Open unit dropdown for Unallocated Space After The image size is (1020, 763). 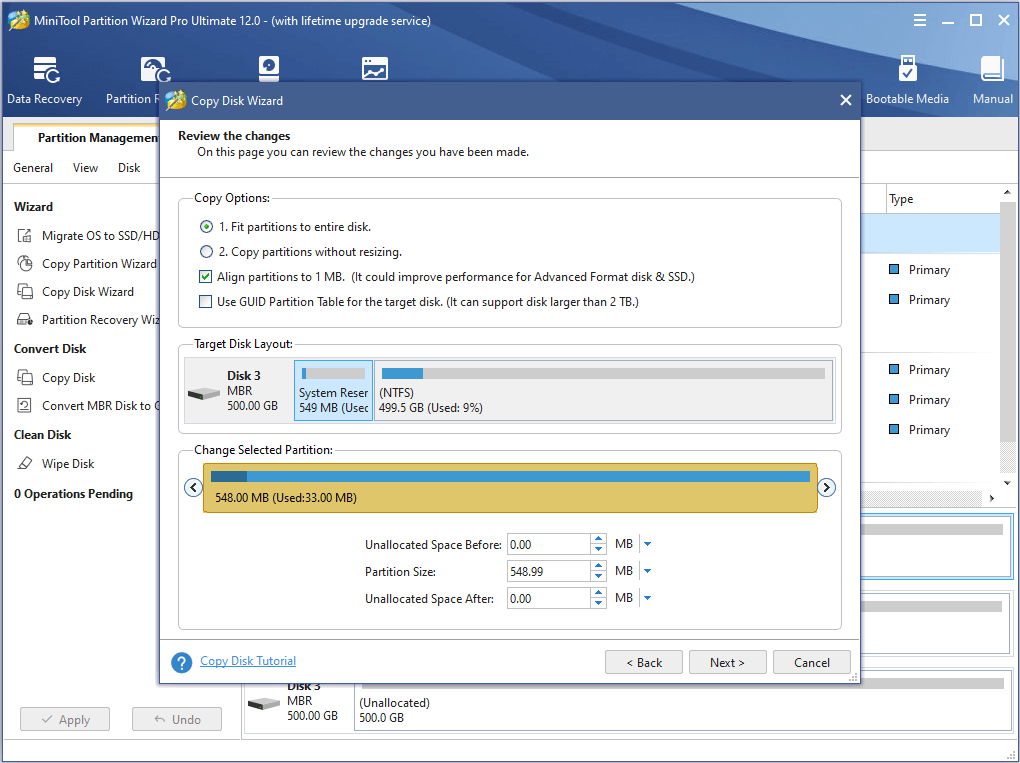(647, 598)
